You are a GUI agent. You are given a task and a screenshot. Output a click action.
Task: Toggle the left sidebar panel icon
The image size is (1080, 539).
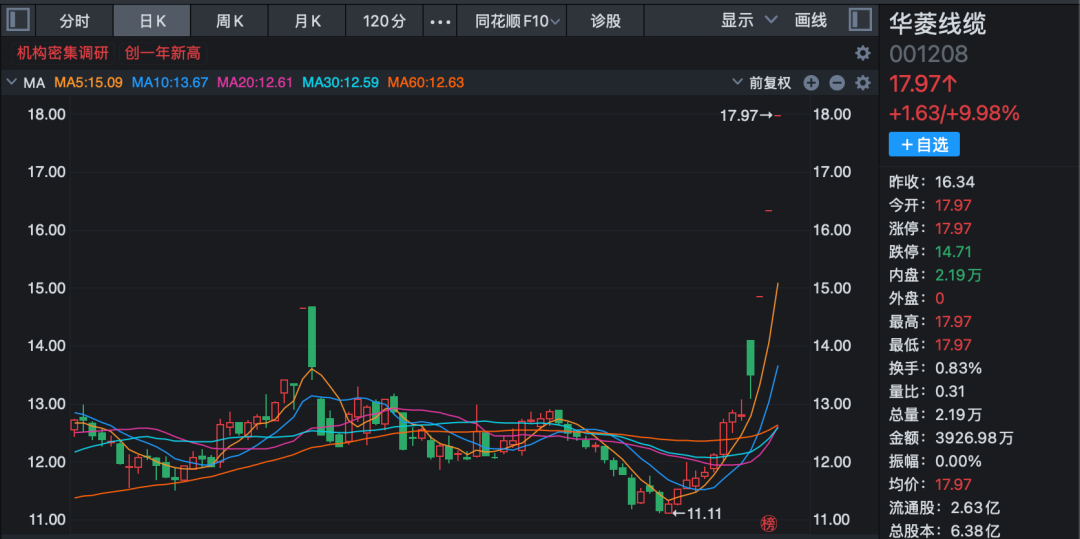[20, 20]
